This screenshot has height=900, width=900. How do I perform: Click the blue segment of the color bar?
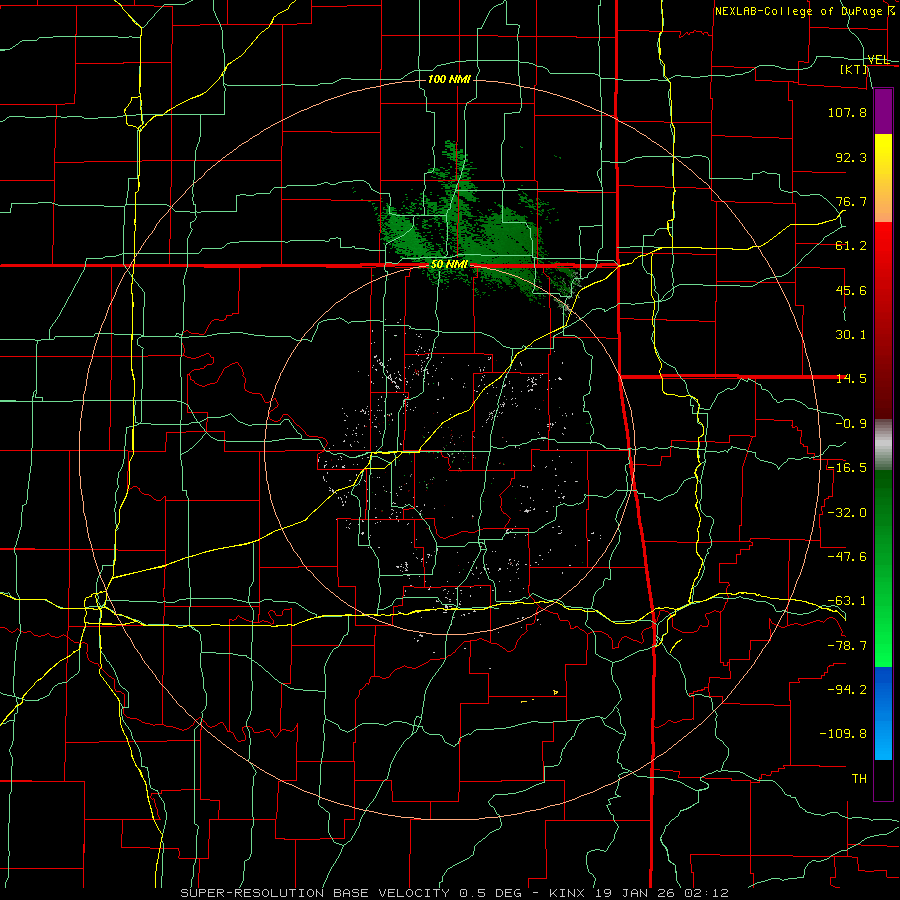(x=883, y=713)
